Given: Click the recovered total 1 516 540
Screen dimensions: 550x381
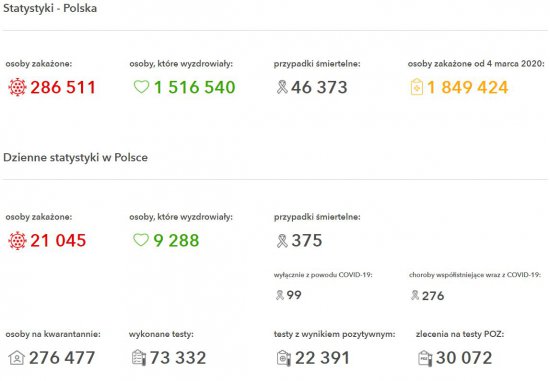Looking at the screenshot, I should pos(195,87).
